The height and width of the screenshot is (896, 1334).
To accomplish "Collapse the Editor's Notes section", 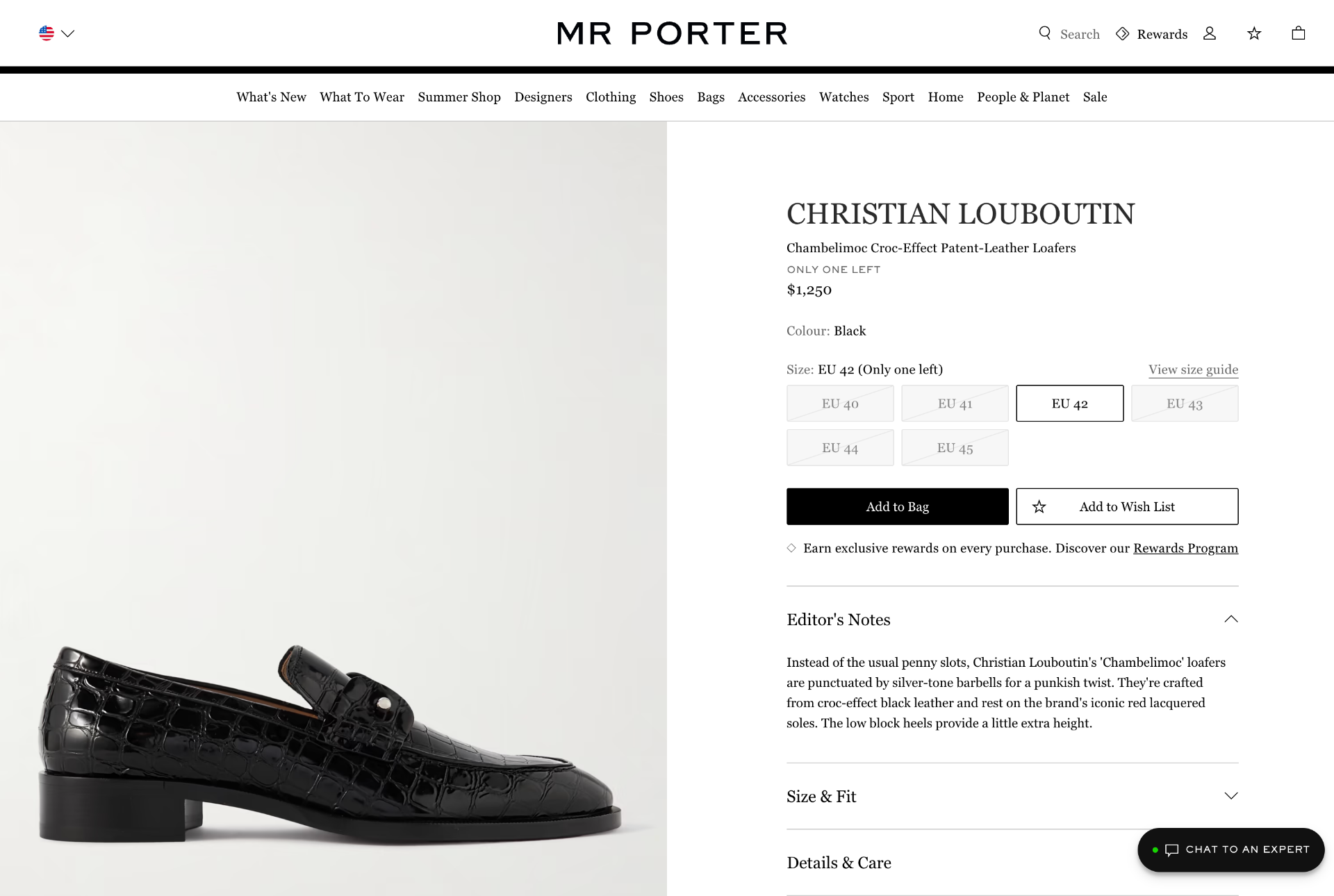I will coord(1231,618).
